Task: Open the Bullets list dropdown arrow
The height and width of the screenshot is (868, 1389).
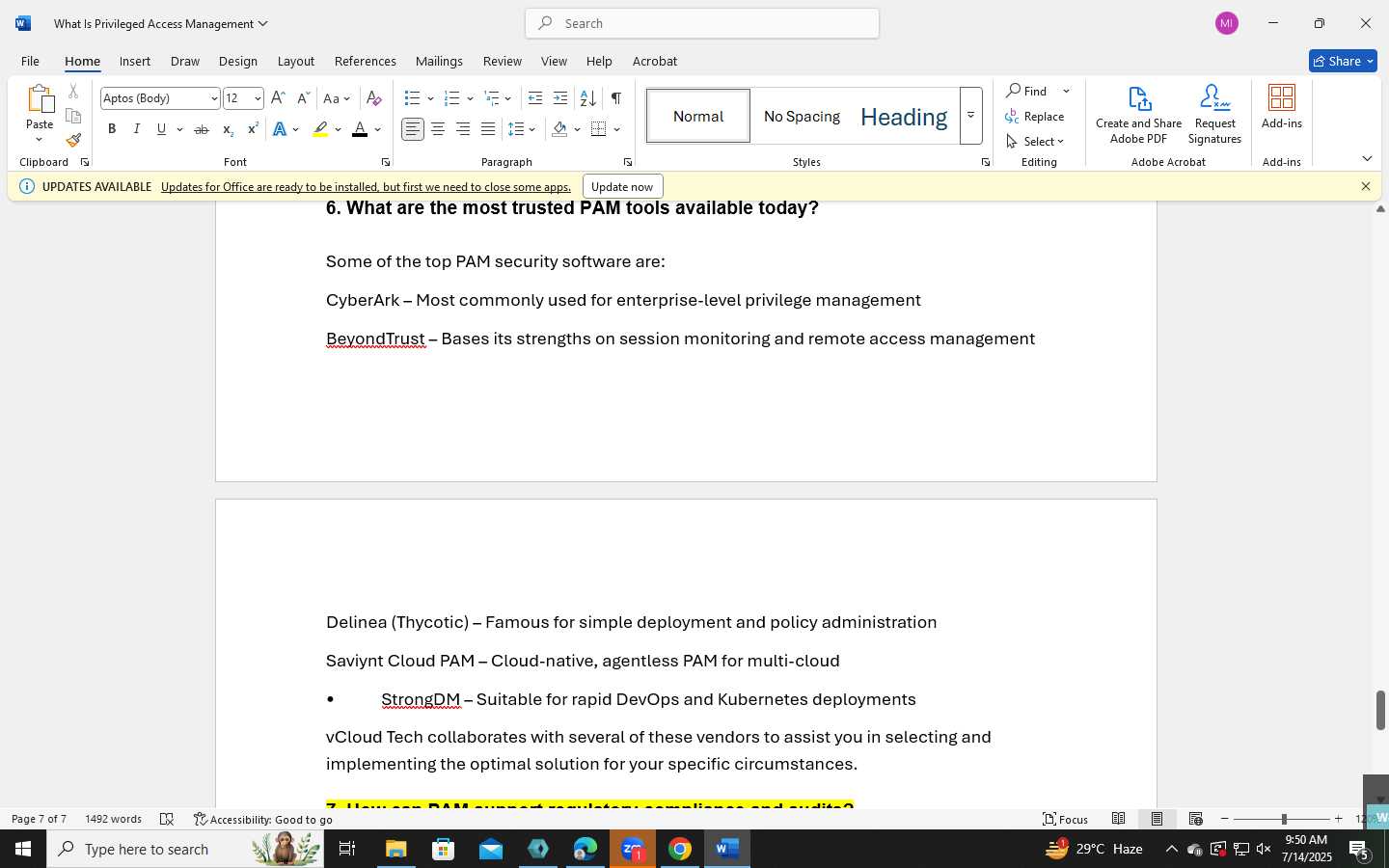Action: (x=430, y=98)
